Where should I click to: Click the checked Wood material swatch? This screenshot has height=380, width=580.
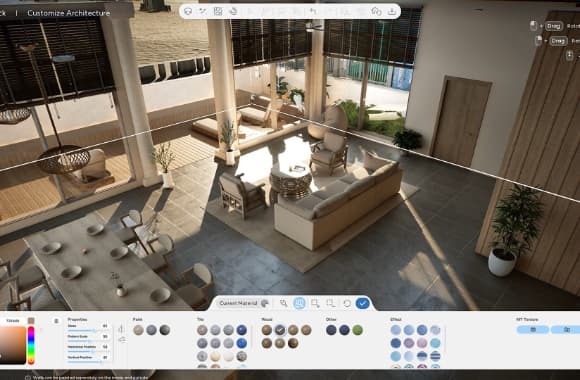click(280, 330)
